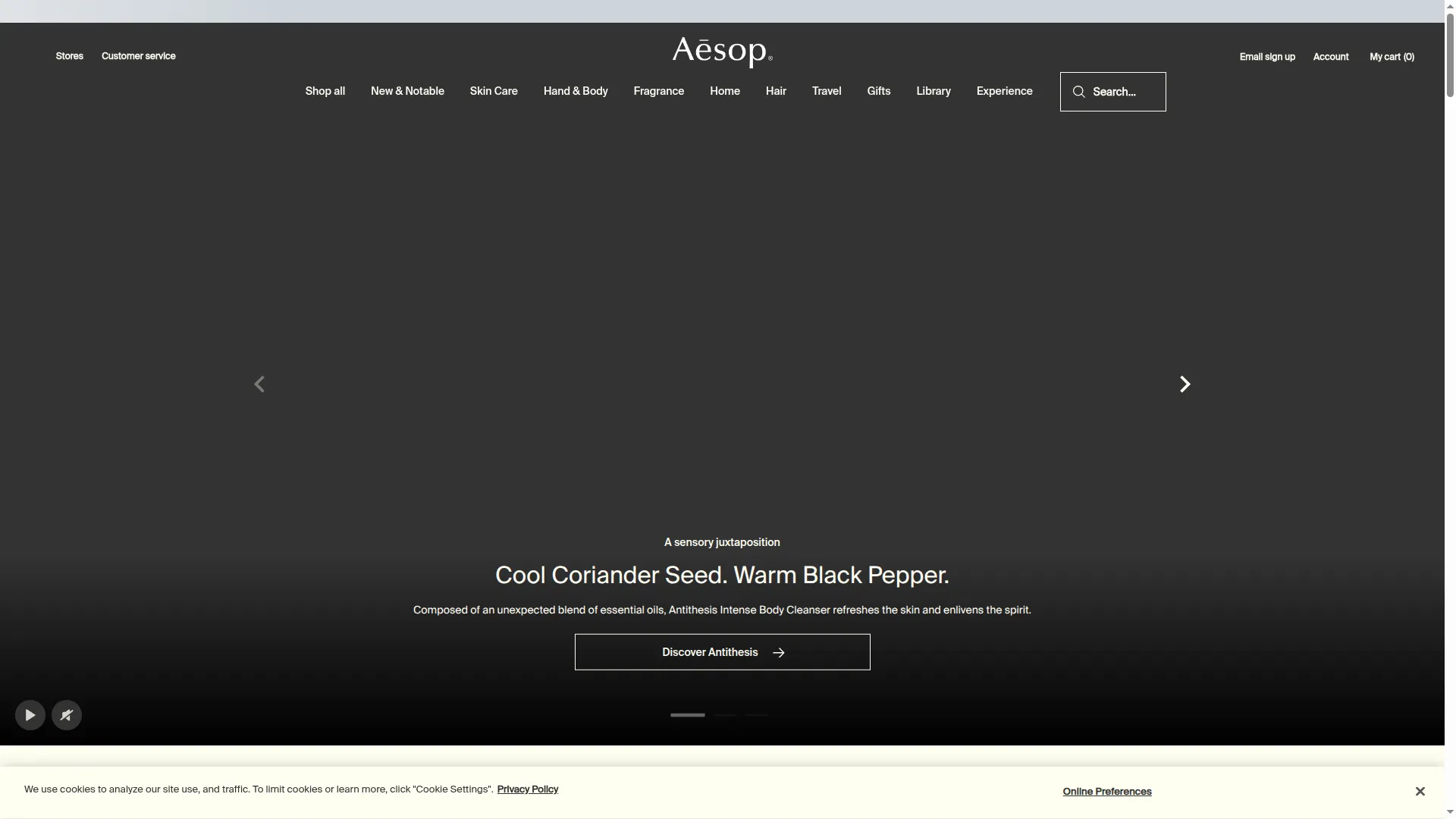Click 'A sensory juxtaposition' text
Screen dimensions: 1456x819
[722, 542]
